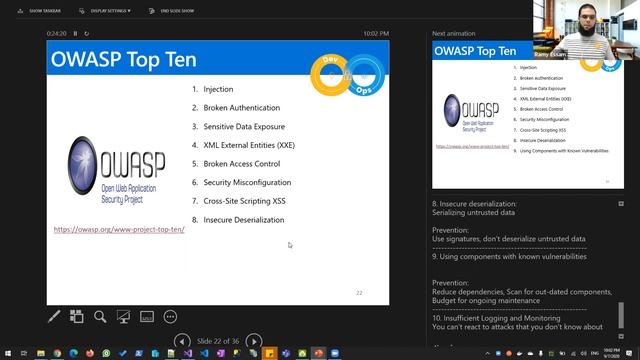The height and width of the screenshot is (360, 640).
Task: Click Insecure Deserialization on main slide
Action: point(244,220)
